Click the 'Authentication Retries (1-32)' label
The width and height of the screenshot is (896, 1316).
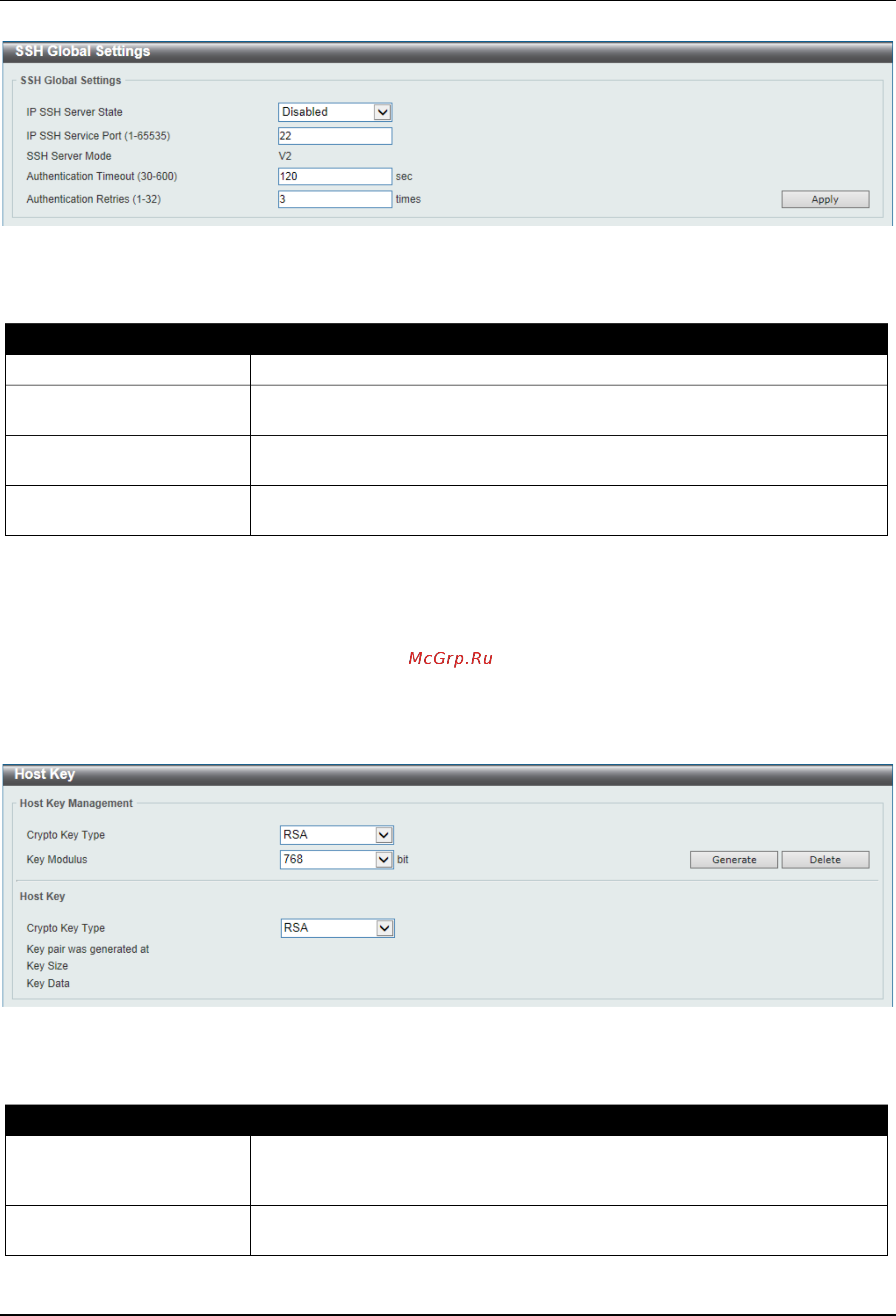94,199
